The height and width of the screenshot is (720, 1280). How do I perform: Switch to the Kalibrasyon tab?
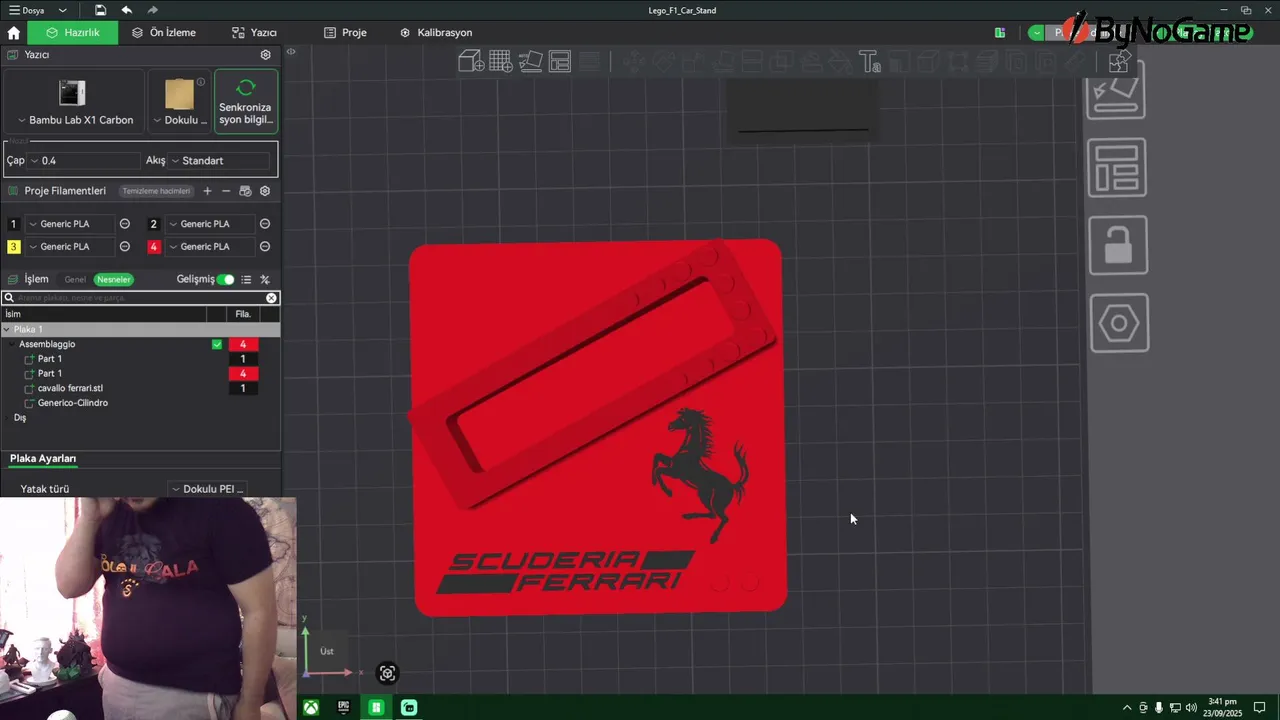pyautogui.click(x=436, y=32)
